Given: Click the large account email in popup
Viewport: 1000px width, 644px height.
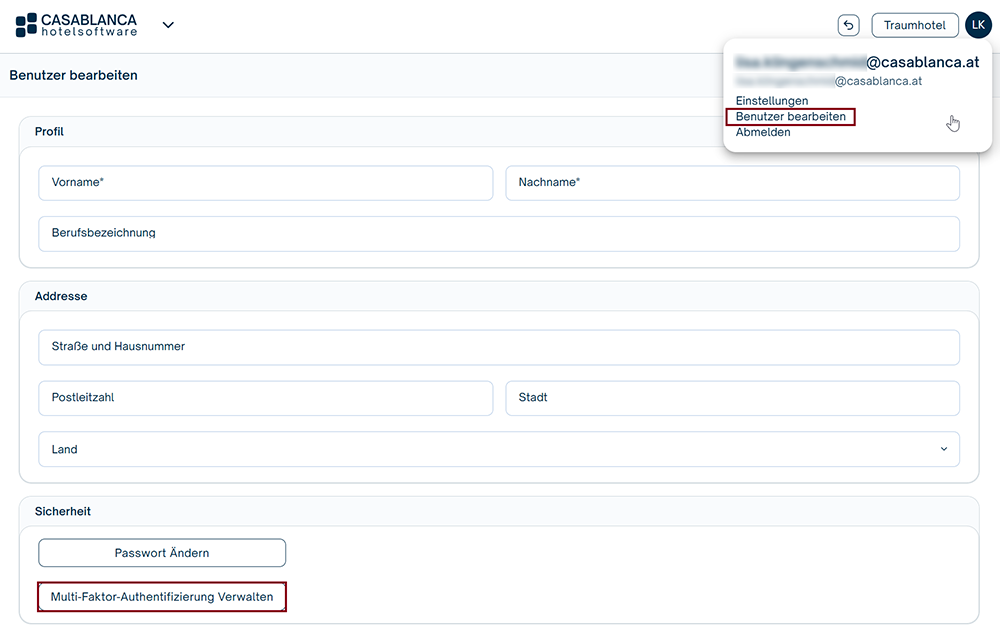Looking at the screenshot, I should [857, 62].
